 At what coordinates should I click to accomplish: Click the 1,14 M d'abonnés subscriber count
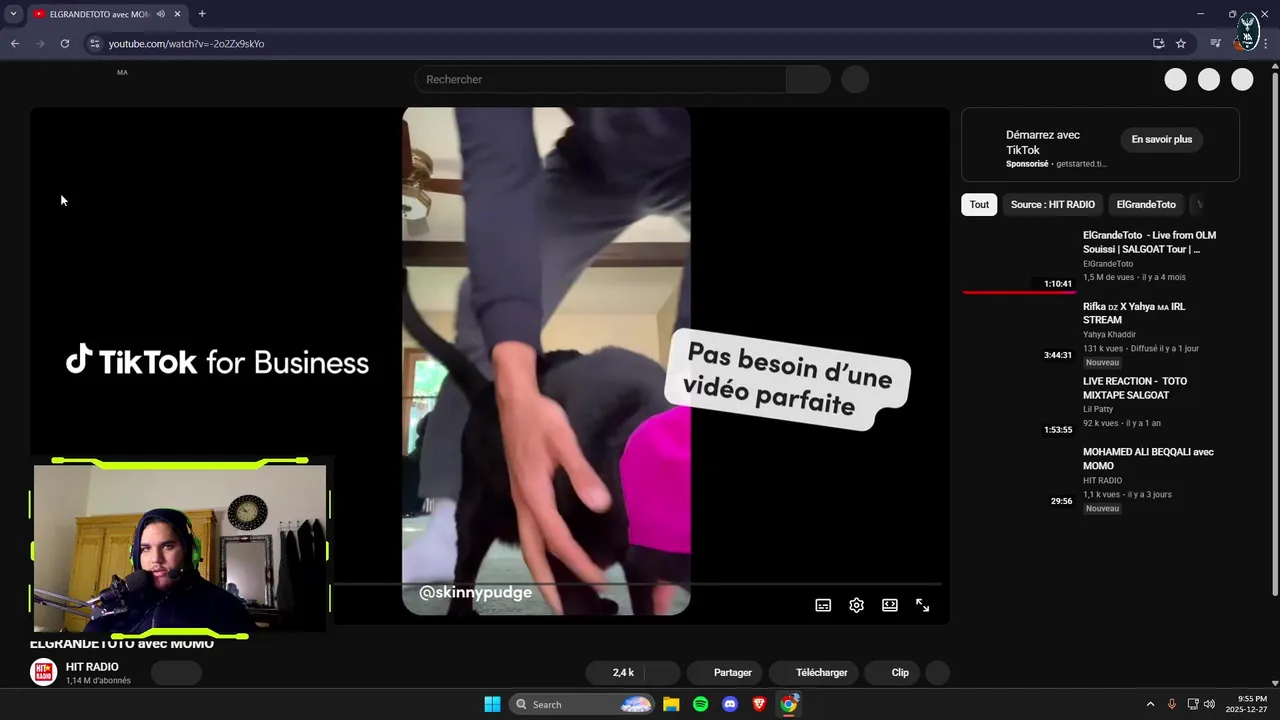98,681
